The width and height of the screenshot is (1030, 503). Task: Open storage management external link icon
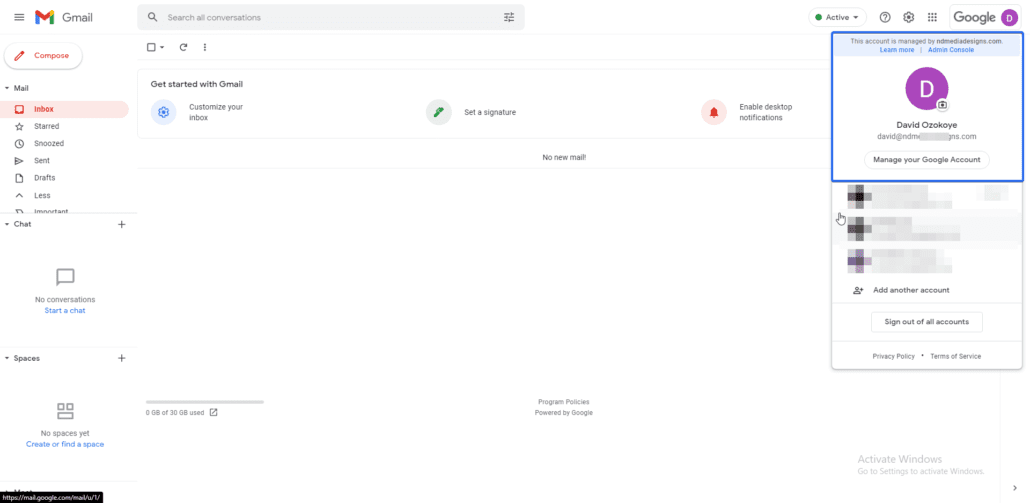click(x=213, y=413)
